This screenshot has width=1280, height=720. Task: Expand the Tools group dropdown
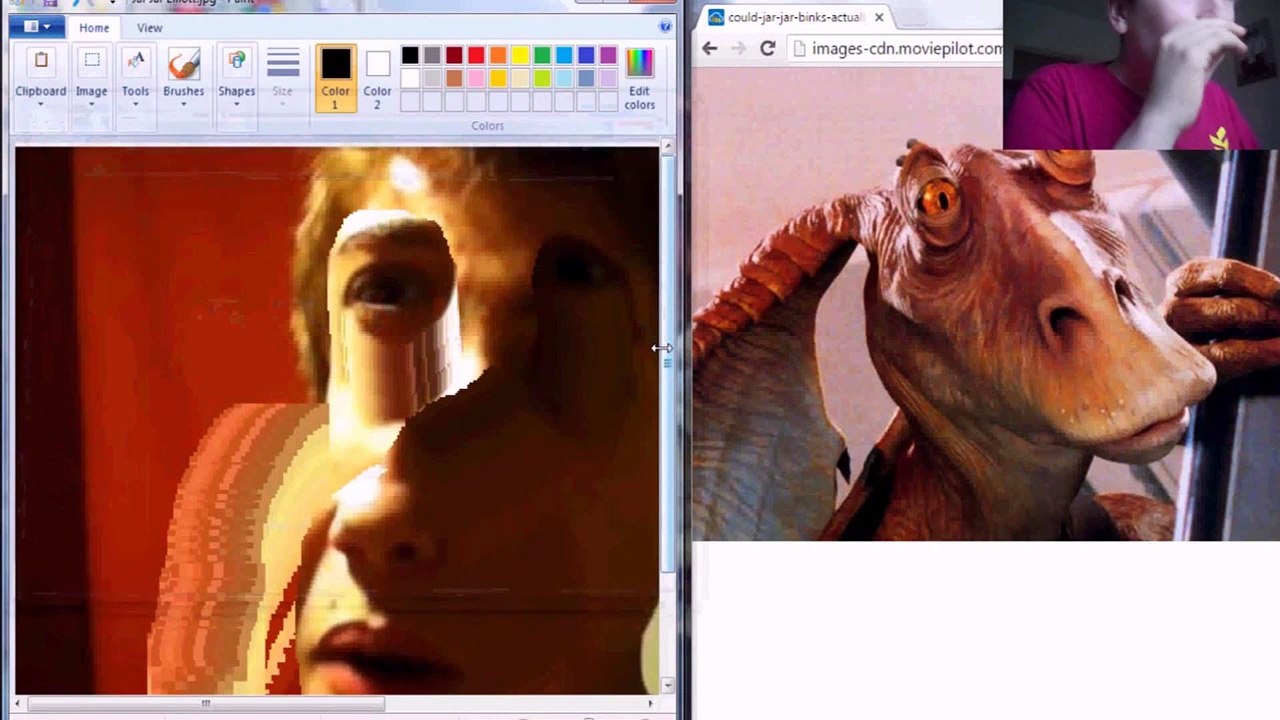tap(135, 104)
